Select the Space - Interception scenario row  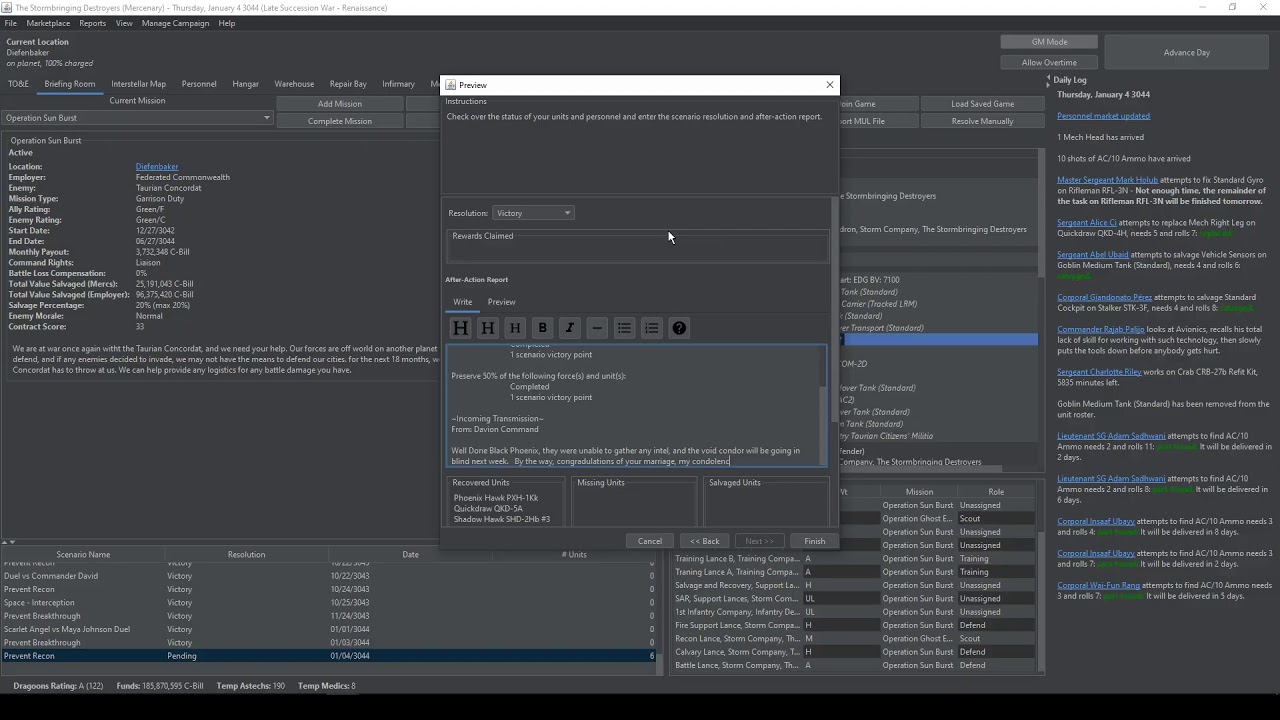[329, 603]
